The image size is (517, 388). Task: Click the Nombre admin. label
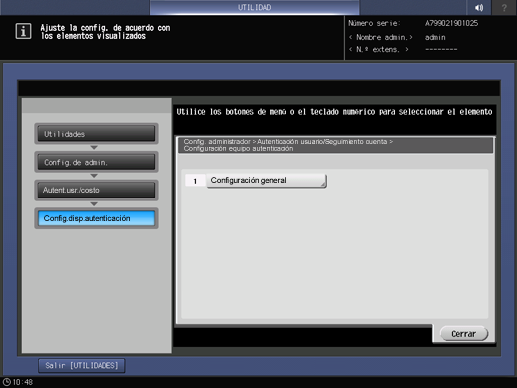[381, 37]
